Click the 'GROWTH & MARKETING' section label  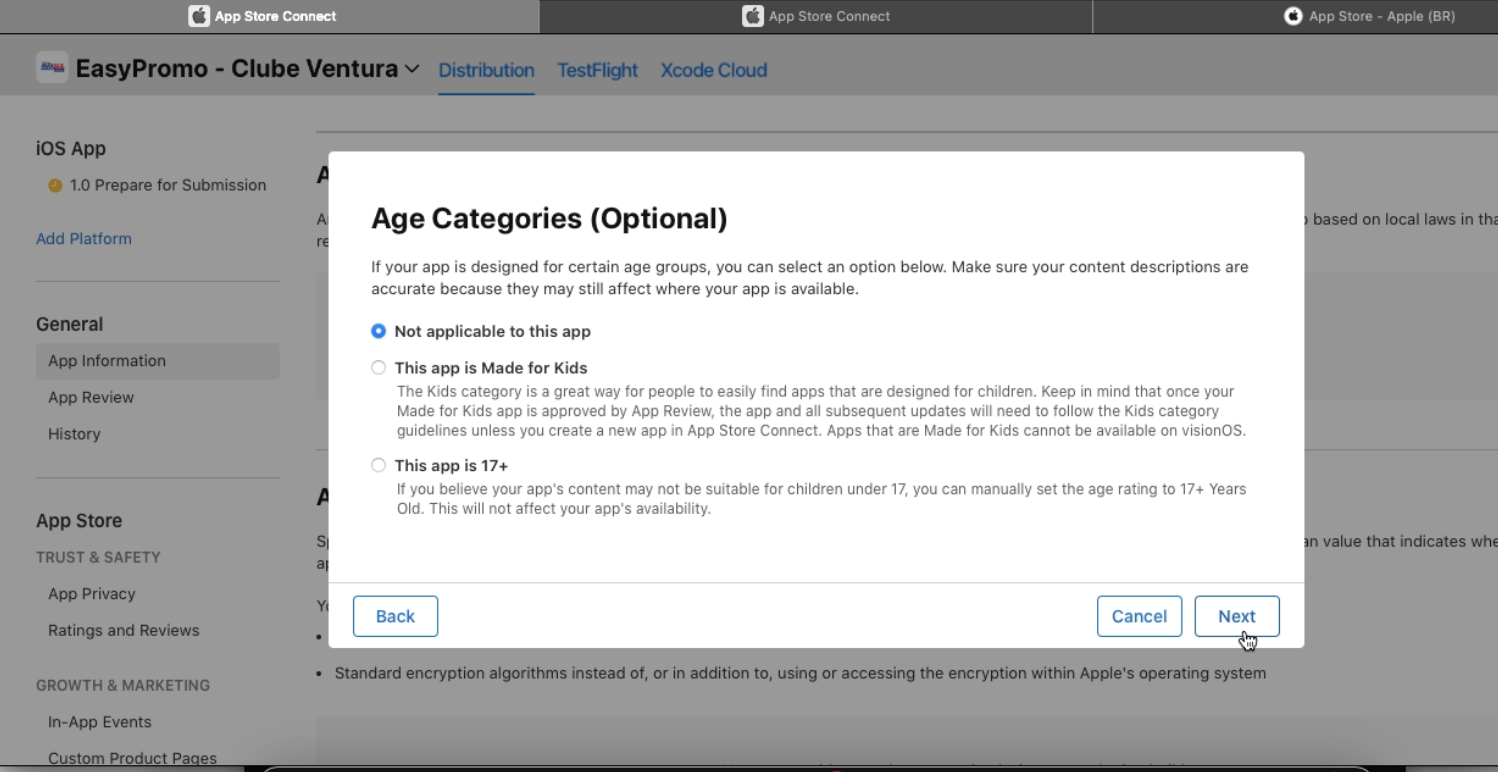pyautogui.click(x=123, y=685)
